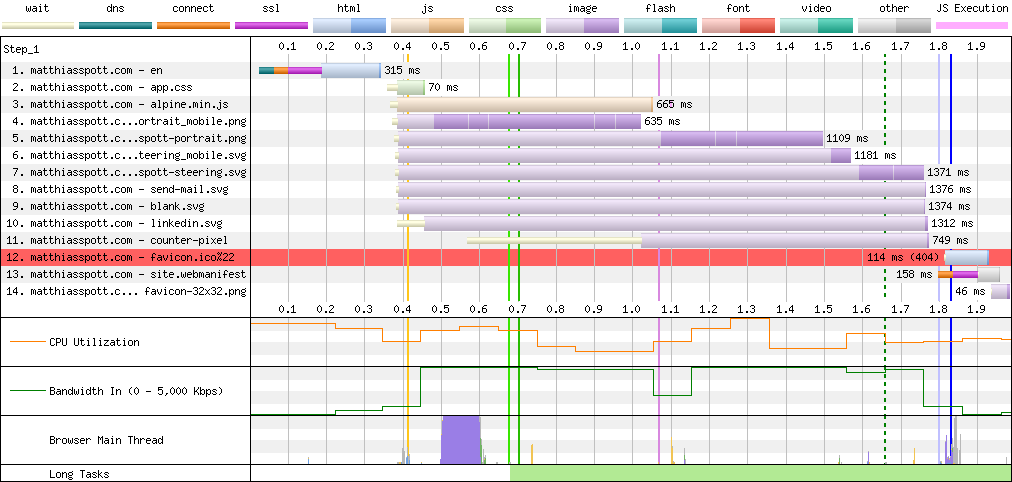Click the 1181 ms timing value

click(x=875, y=155)
